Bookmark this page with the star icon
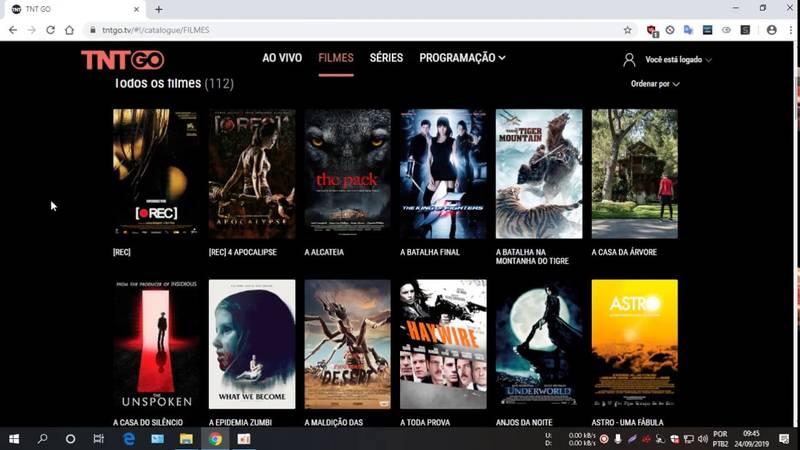This screenshot has height=450, width=800. coord(628,30)
